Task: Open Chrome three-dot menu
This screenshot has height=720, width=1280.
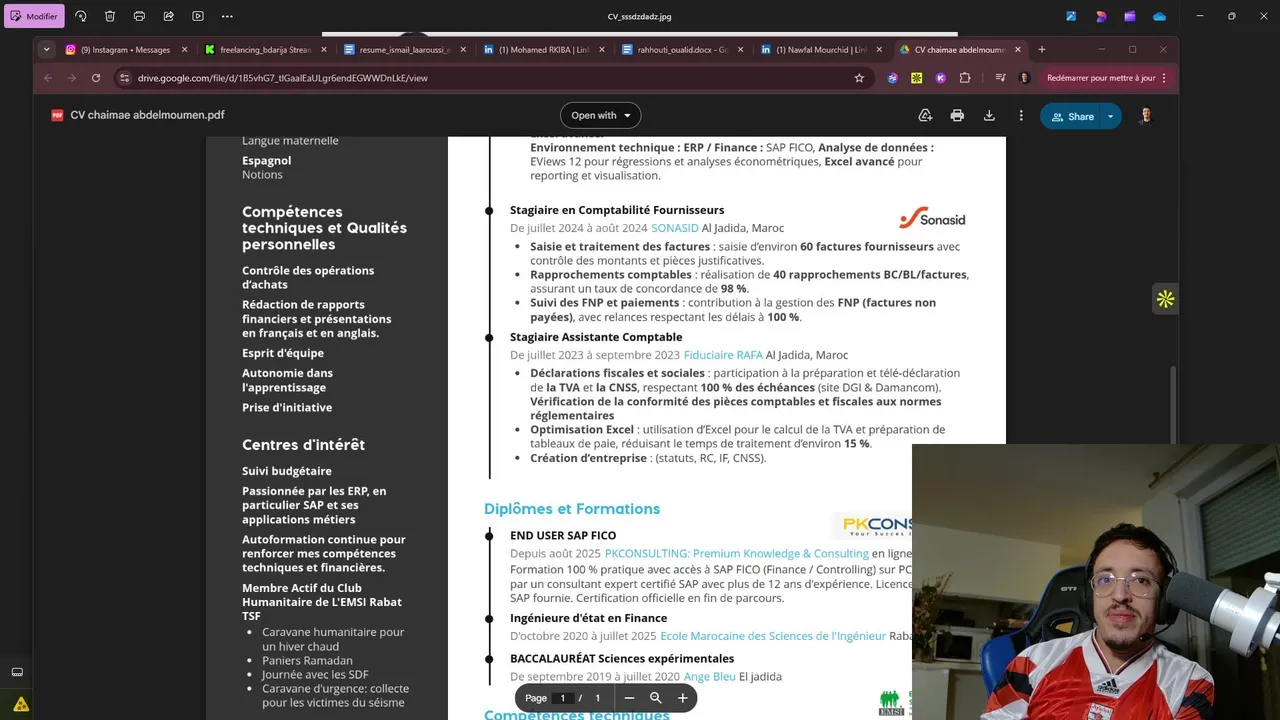Action: [1164, 77]
